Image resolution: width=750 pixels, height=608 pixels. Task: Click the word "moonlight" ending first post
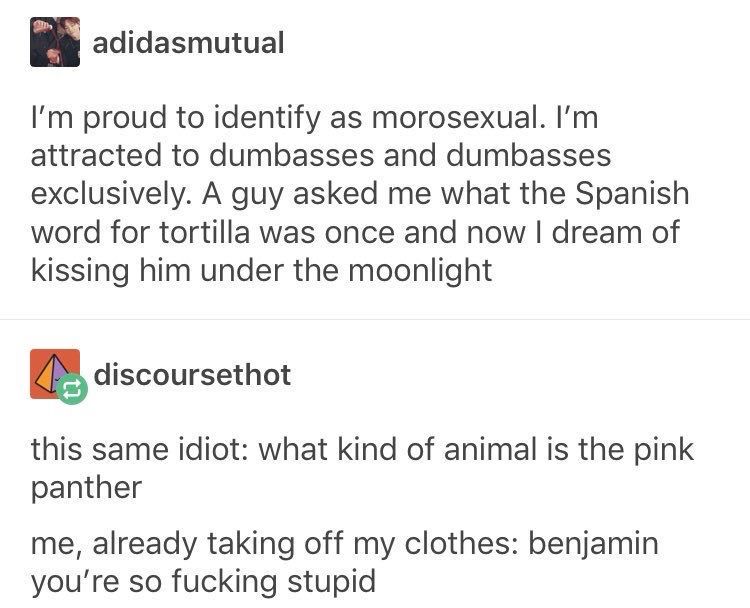(420, 271)
